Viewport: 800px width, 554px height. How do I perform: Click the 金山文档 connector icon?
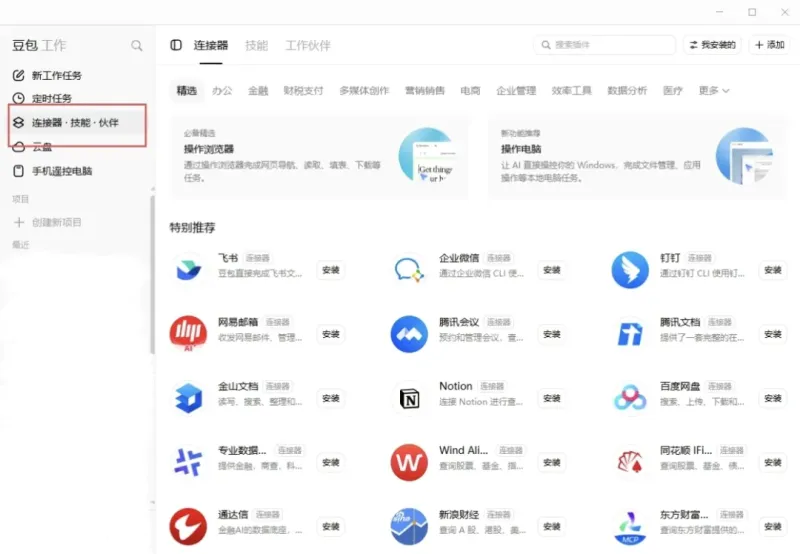tap(188, 398)
